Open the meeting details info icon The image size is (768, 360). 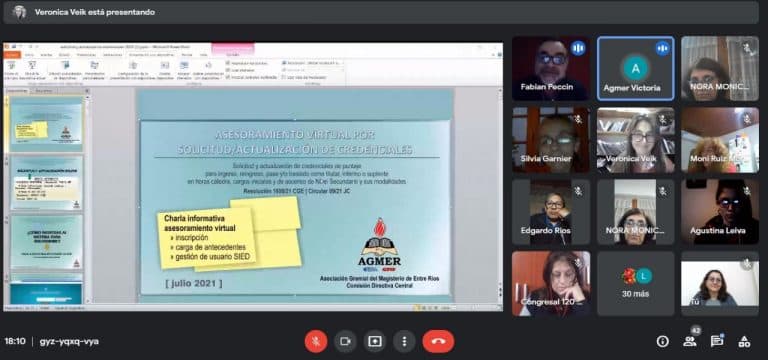pos(663,341)
